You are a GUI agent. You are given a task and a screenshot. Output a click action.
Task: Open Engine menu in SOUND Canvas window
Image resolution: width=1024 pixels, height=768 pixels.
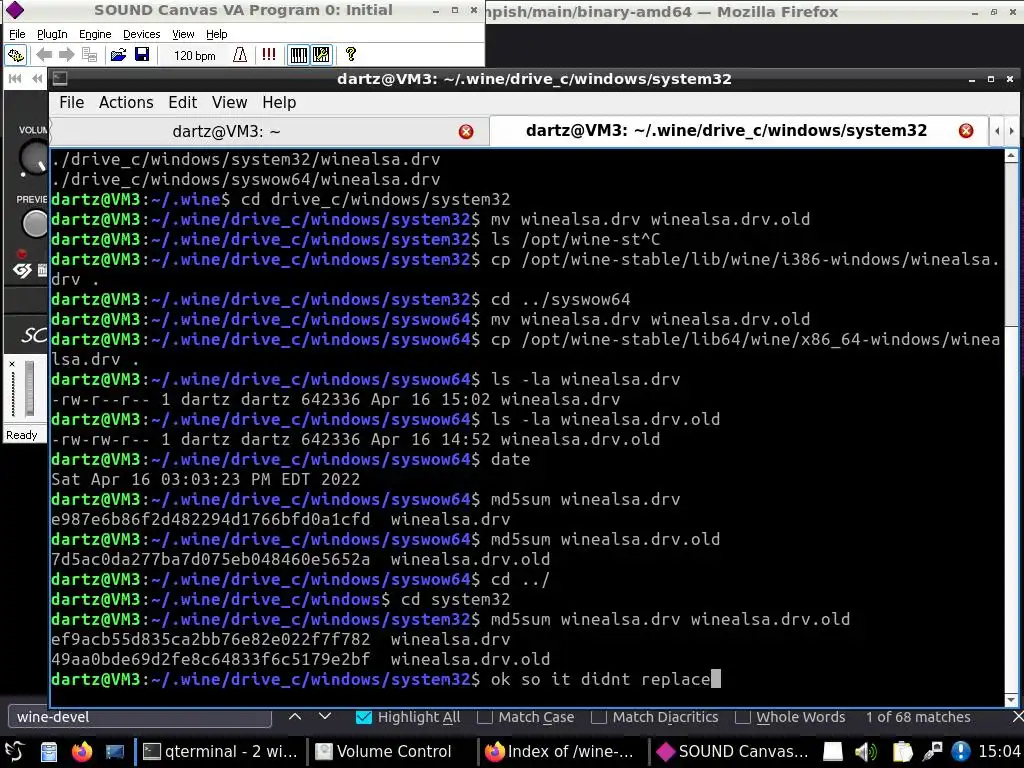click(95, 34)
